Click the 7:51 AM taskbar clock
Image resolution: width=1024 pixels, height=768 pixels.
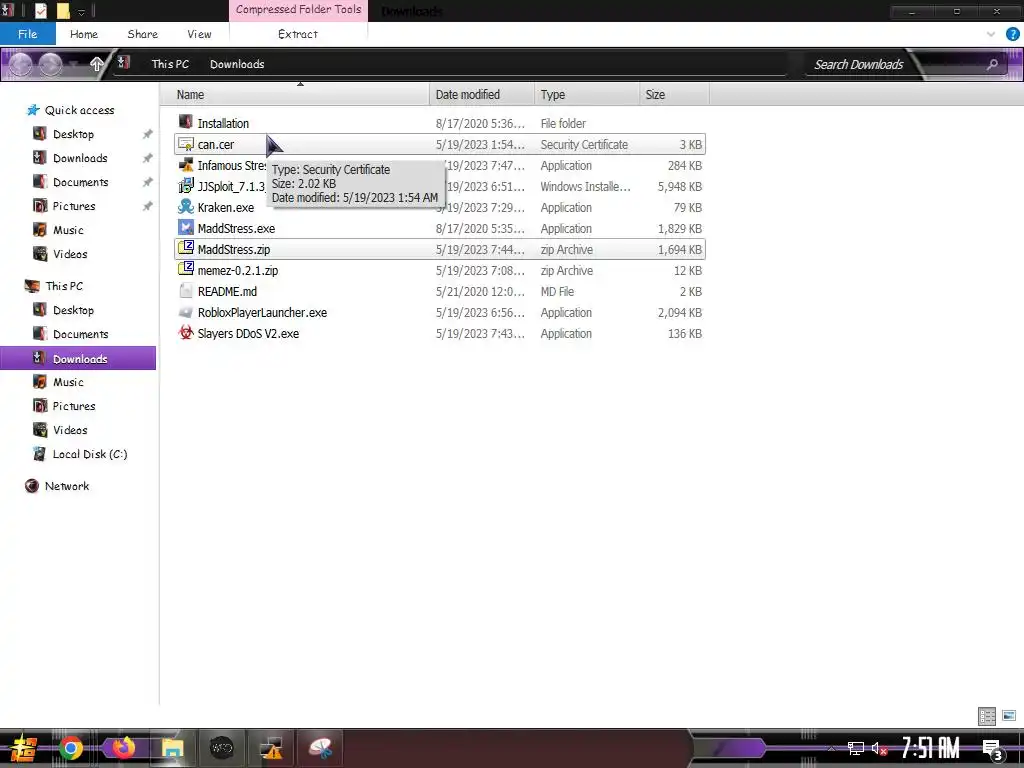tap(930, 748)
